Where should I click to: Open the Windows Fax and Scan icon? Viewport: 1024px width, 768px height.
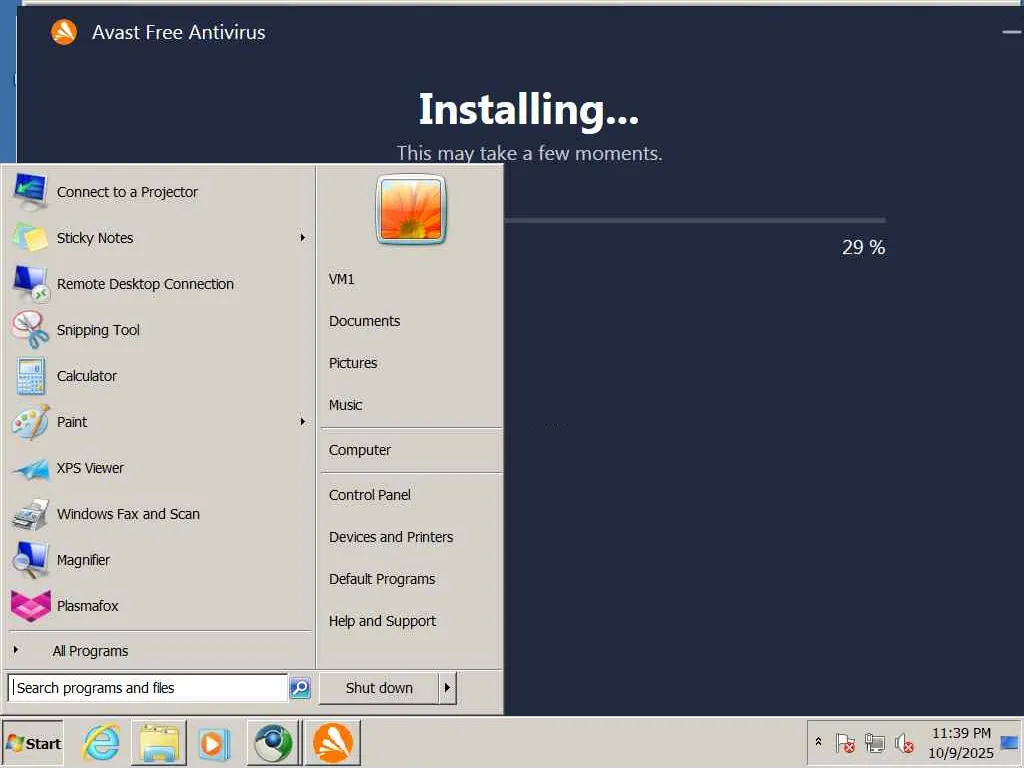(30, 514)
